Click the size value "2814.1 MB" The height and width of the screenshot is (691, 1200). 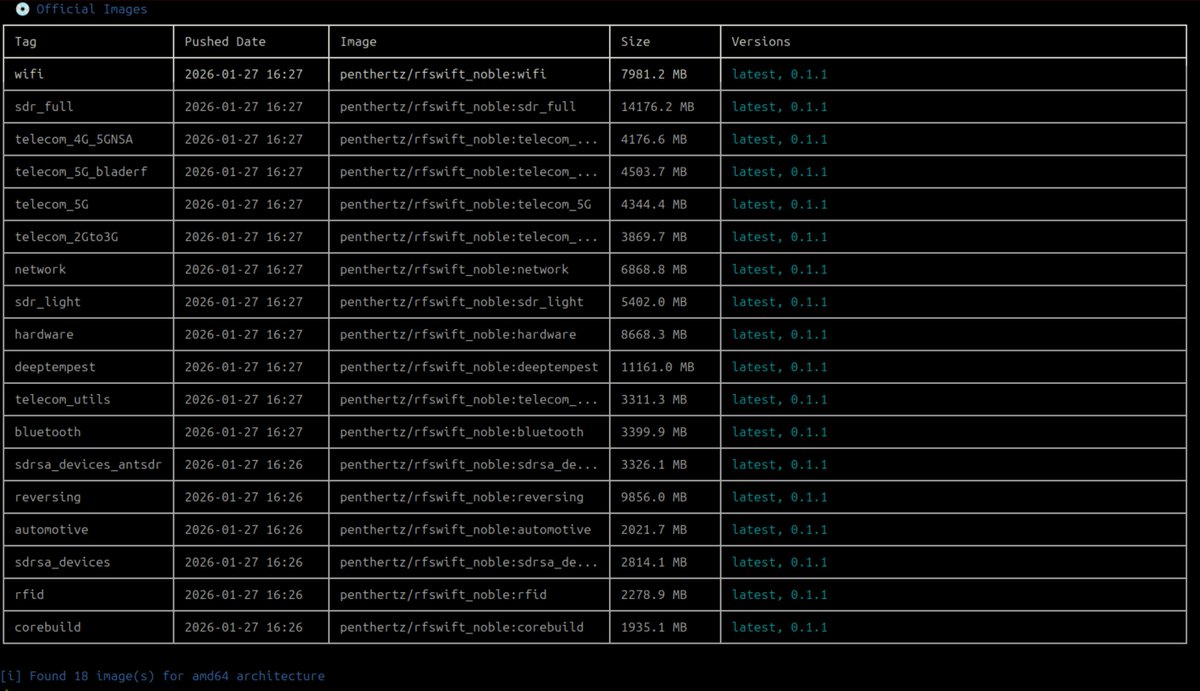[653, 562]
